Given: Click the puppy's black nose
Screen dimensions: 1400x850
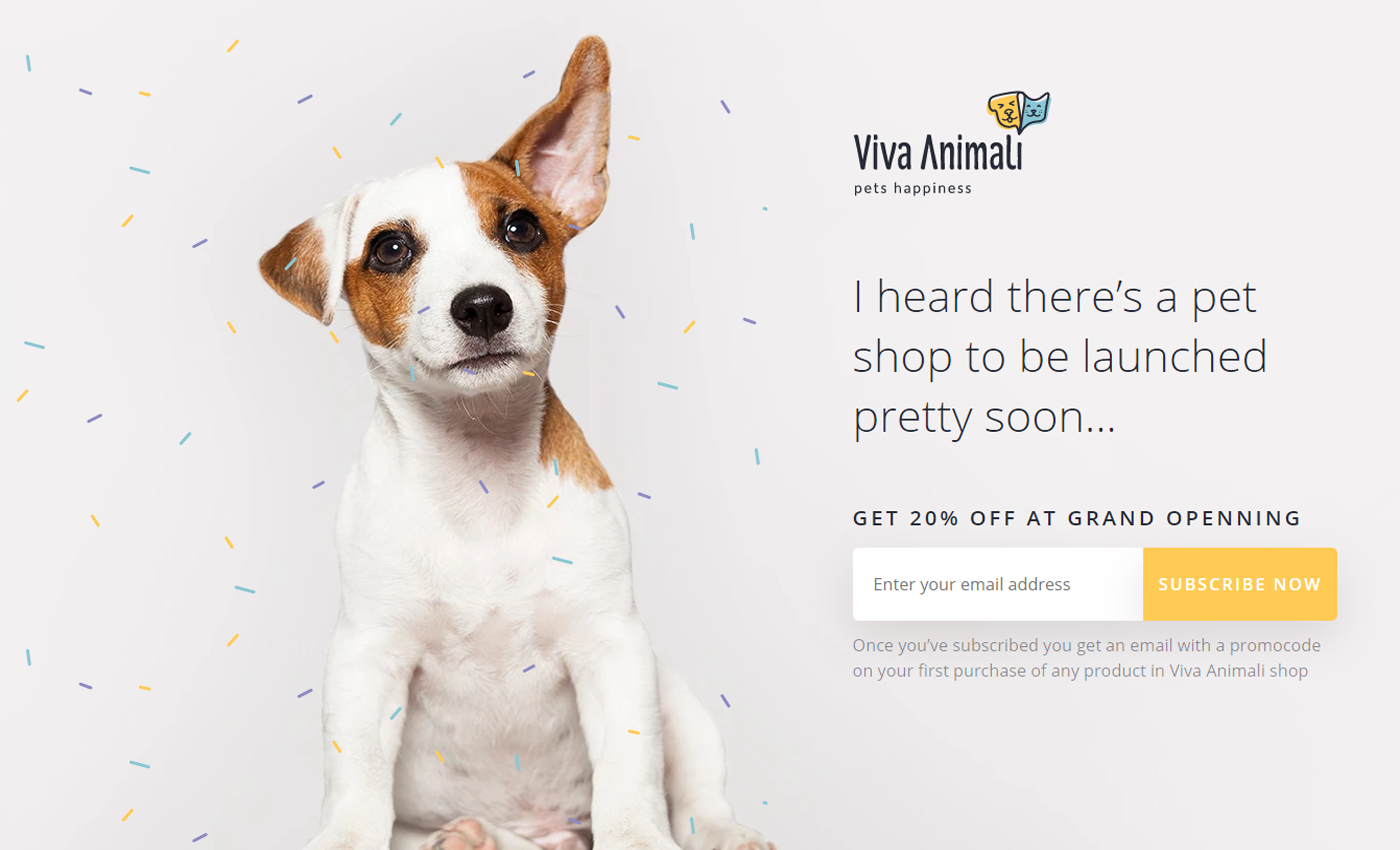Looking at the screenshot, I should pos(482,311).
